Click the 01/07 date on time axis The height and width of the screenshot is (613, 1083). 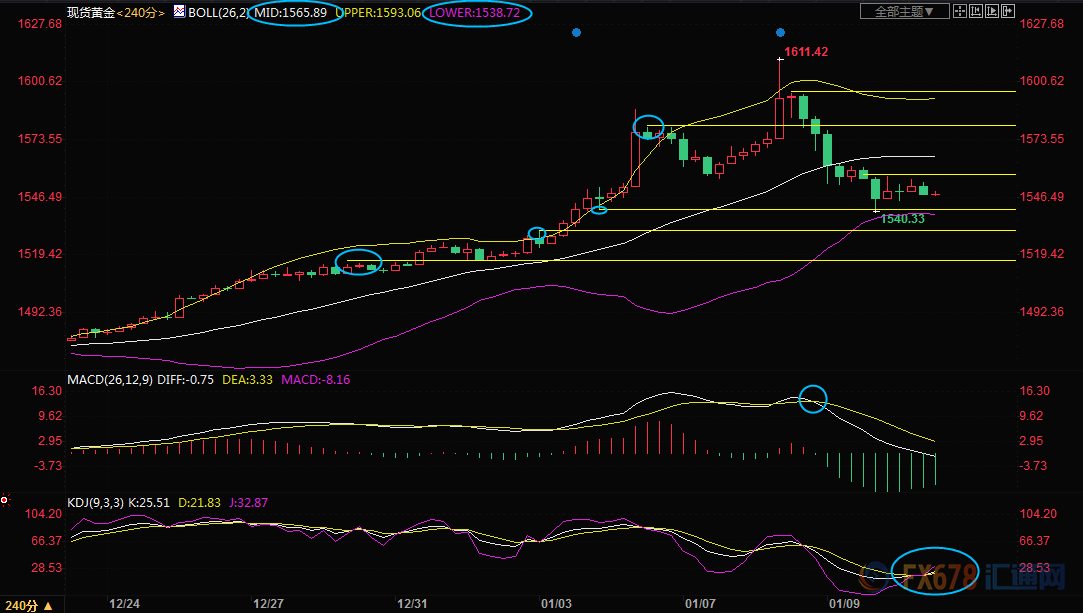point(699,604)
